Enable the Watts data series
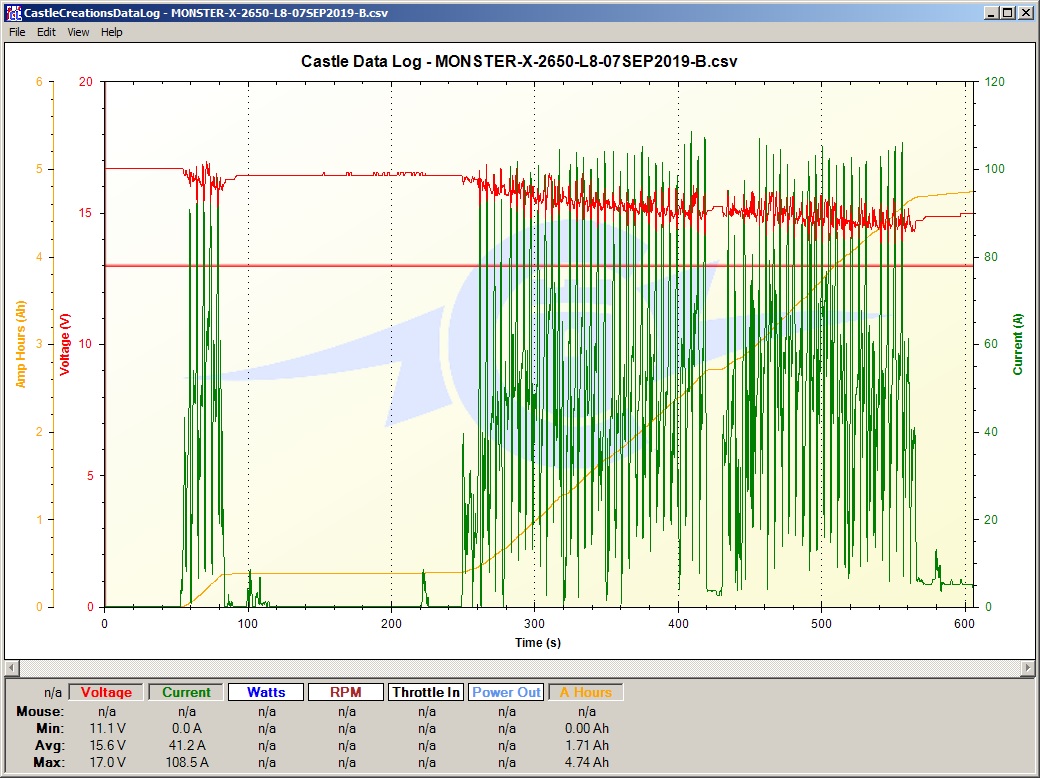The image size is (1040, 778). [x=266, y=692]
